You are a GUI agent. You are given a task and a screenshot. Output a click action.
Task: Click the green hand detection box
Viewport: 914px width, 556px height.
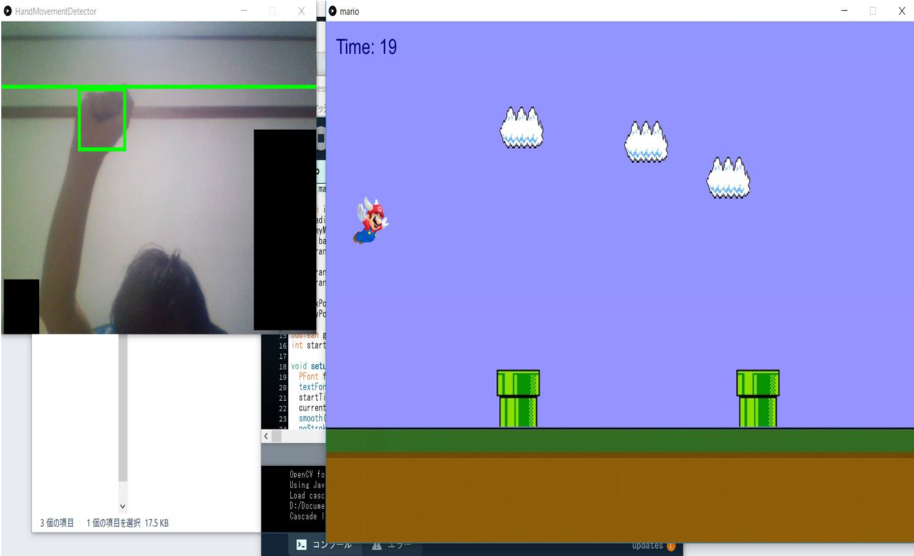pyautogui.click(x=102, y=119)
